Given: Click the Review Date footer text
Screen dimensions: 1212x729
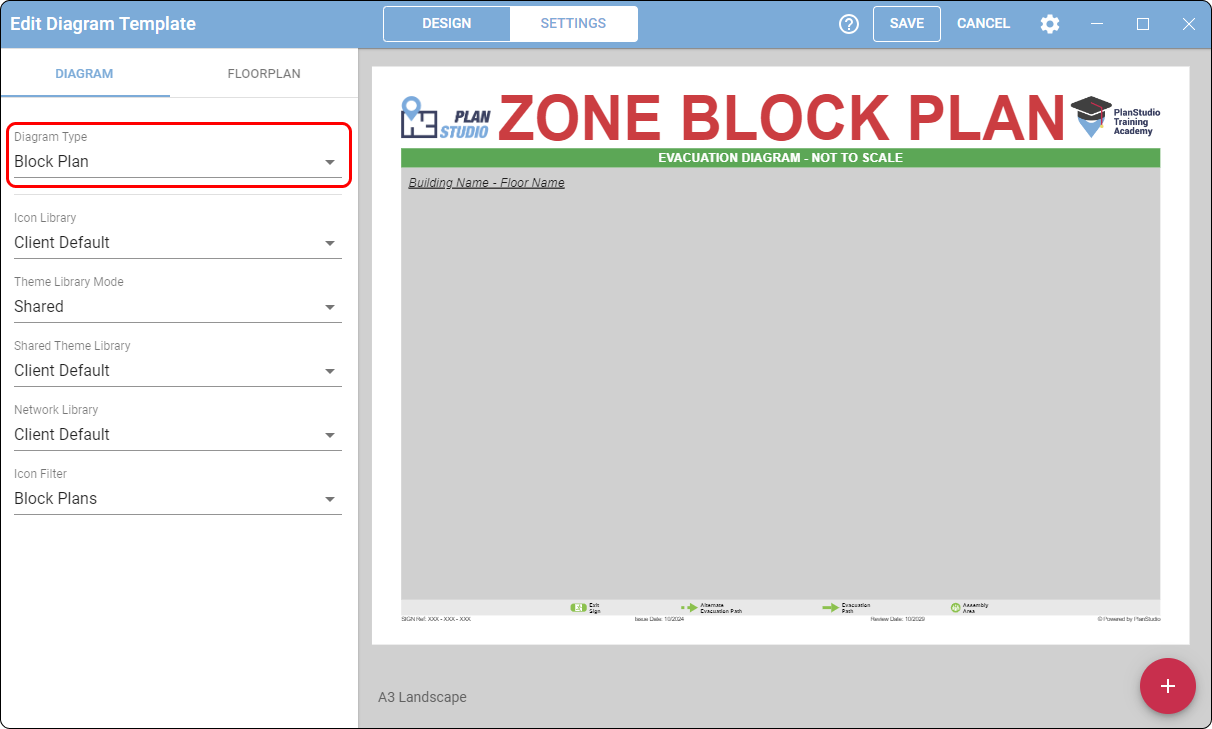Looking at the screenshot, I should tap(897, 619).
